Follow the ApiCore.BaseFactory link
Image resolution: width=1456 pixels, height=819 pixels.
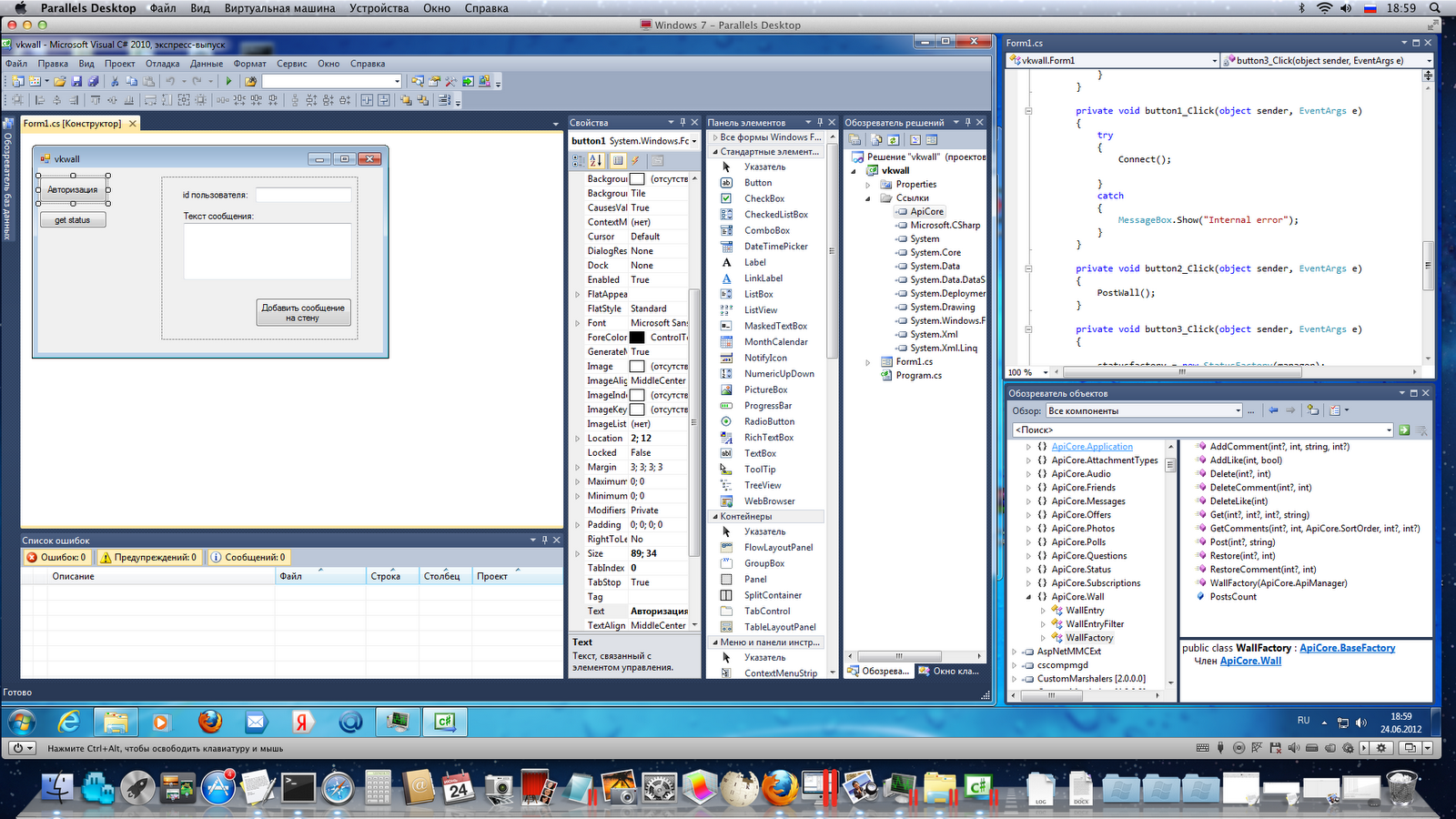click(1347, 648)
